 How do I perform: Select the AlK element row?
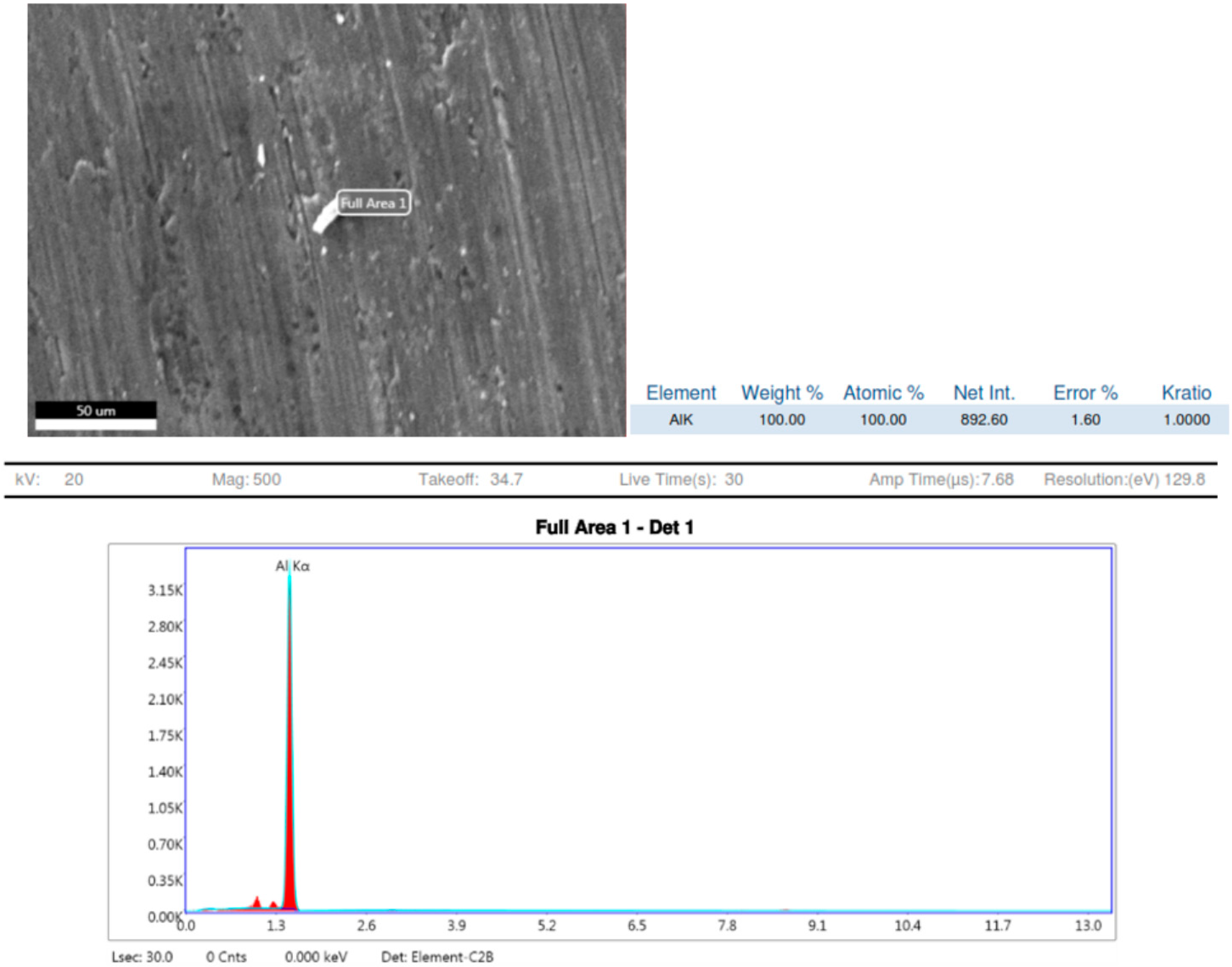pyautogui.click(x=681, y=420)
